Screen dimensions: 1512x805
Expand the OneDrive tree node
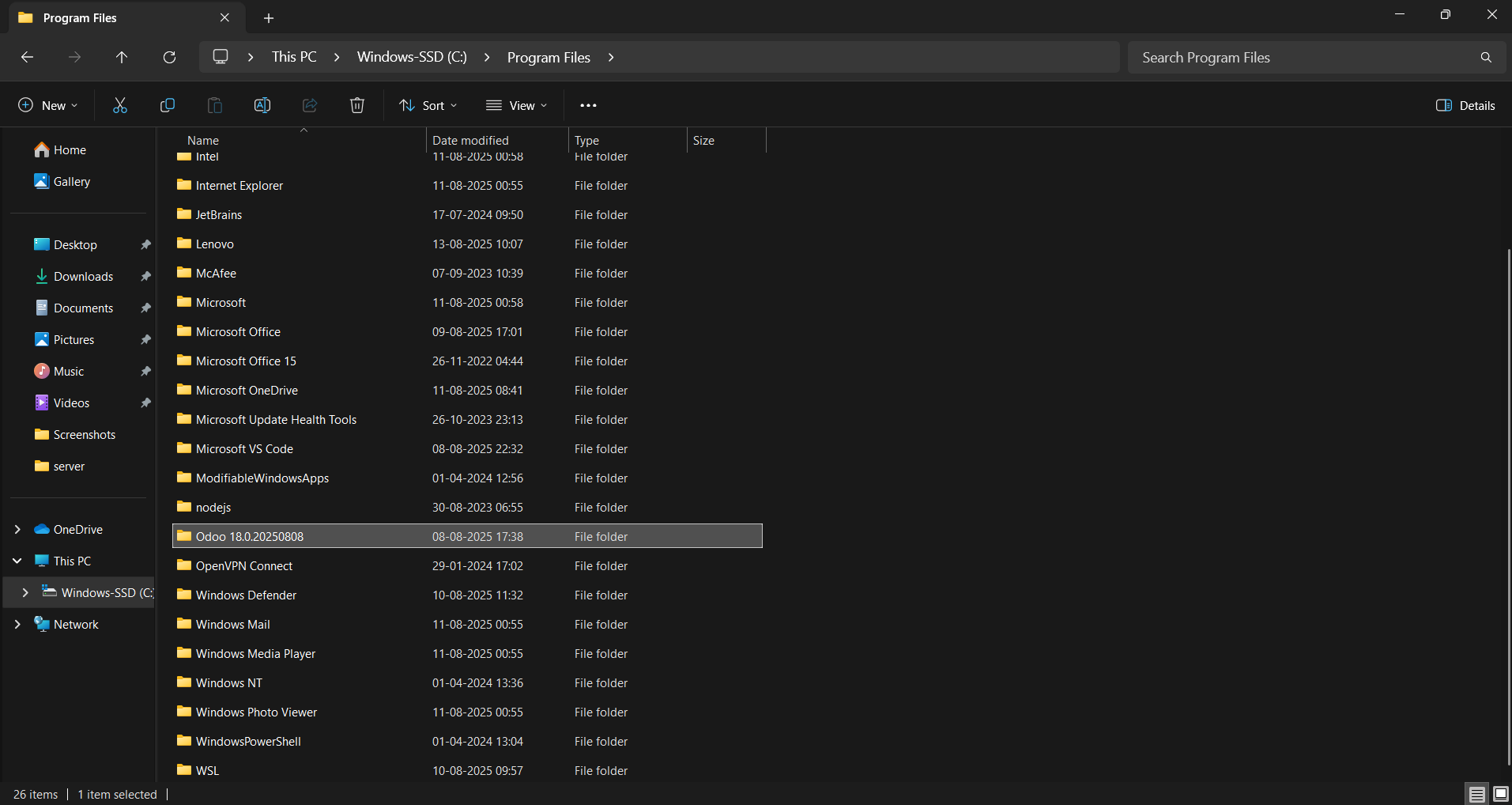pyautogui.click(x=17, y=530)
